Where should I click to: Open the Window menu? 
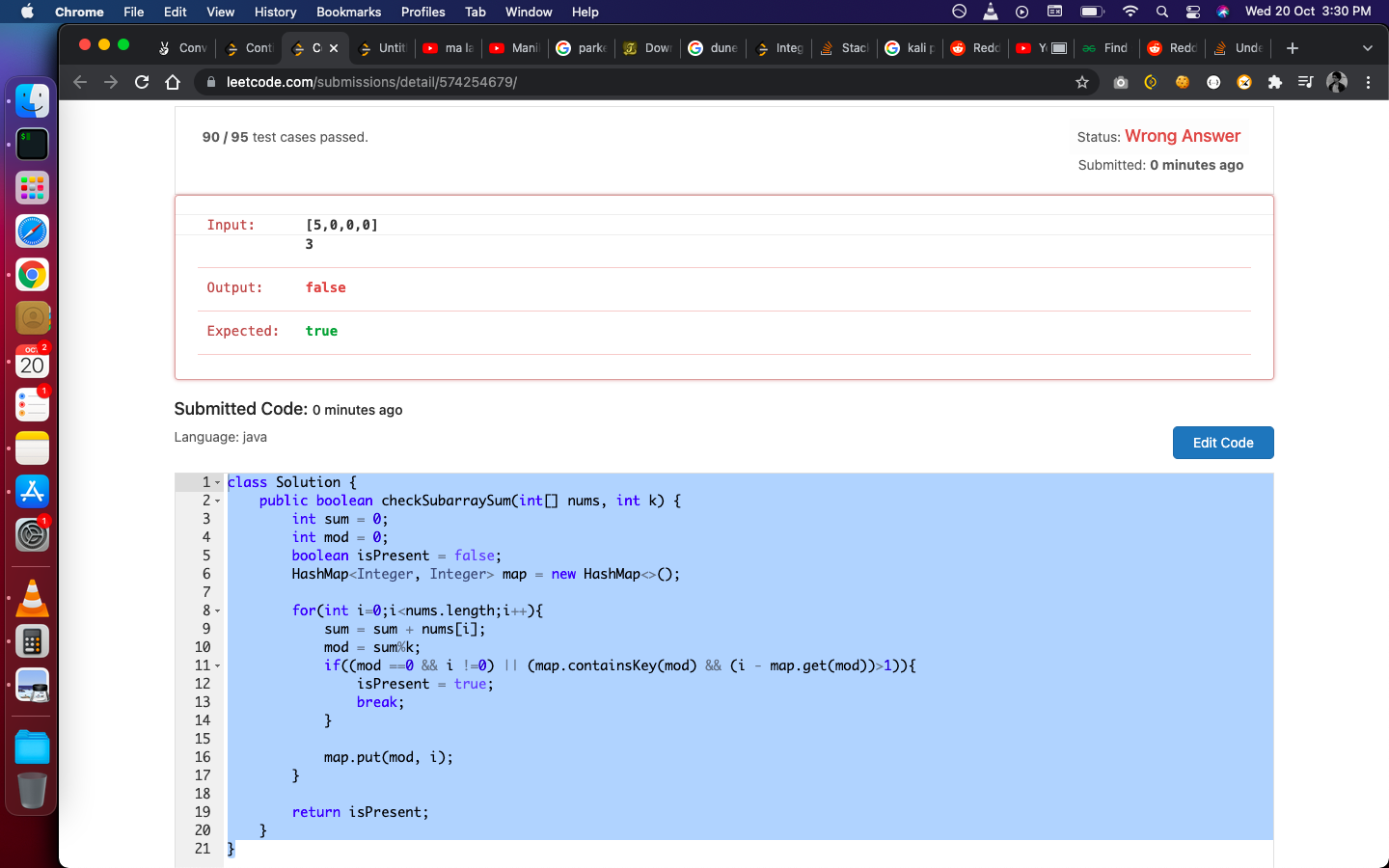tap(529, 12)
